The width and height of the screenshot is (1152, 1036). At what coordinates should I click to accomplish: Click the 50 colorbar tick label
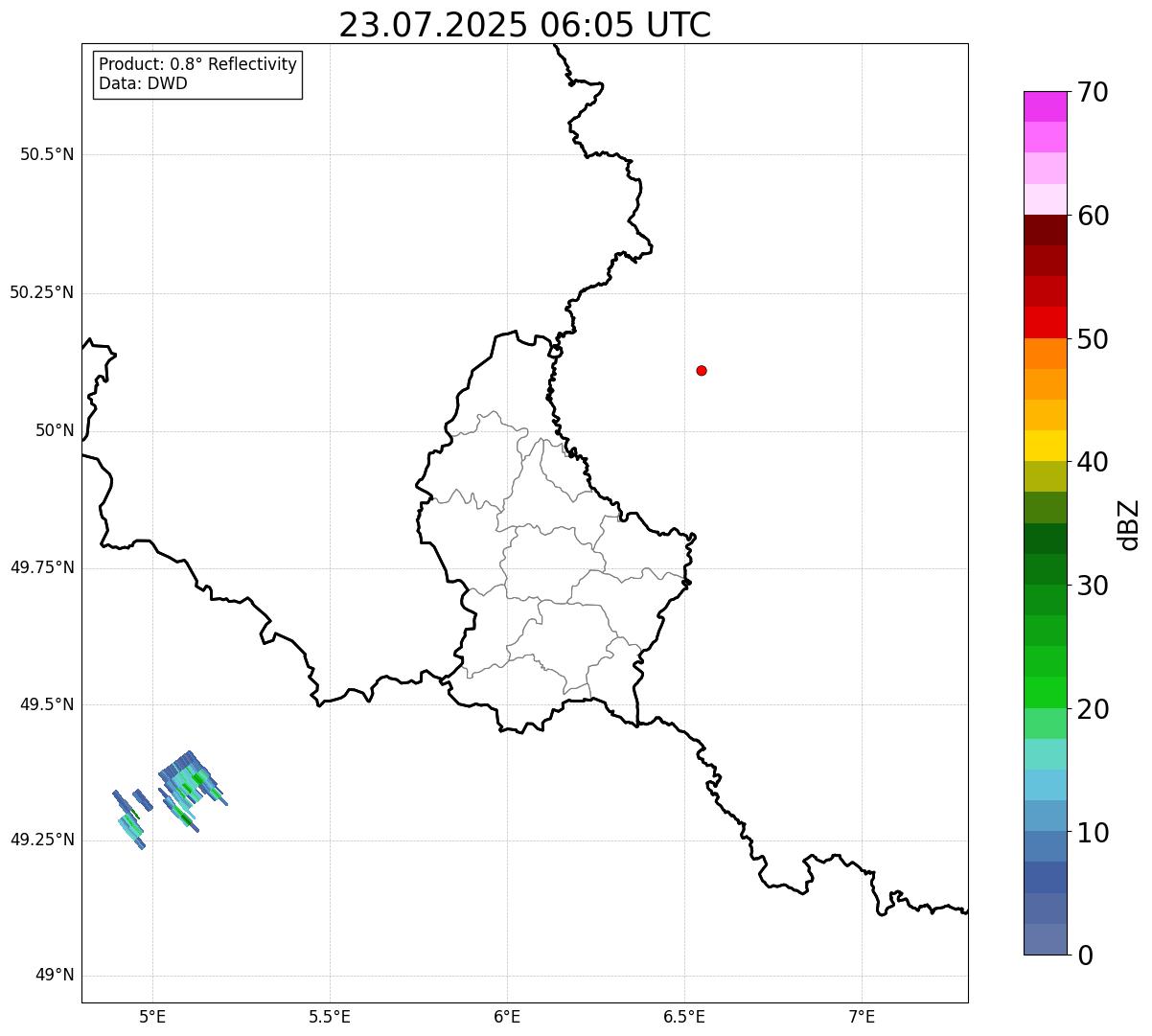(x=1093, y=339)
